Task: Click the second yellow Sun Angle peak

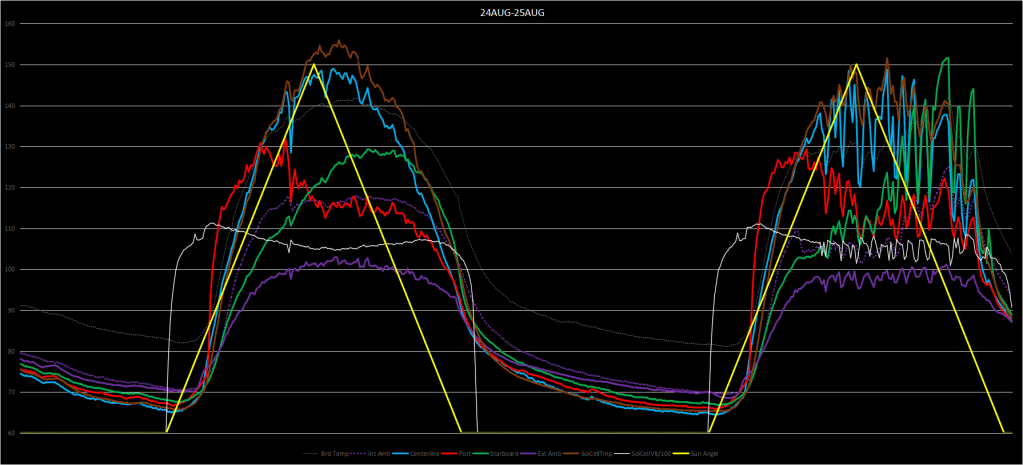Action: (855, 65)
